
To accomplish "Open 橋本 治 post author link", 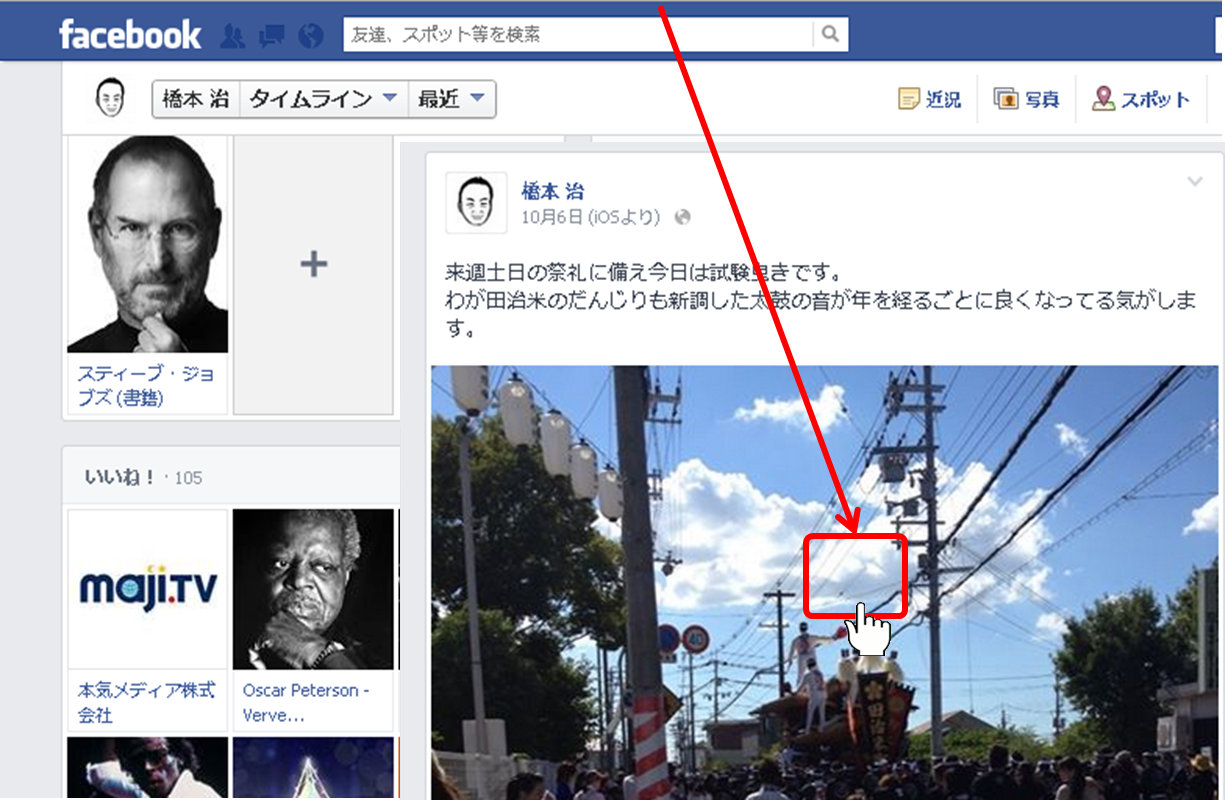I will coord(552,191).
